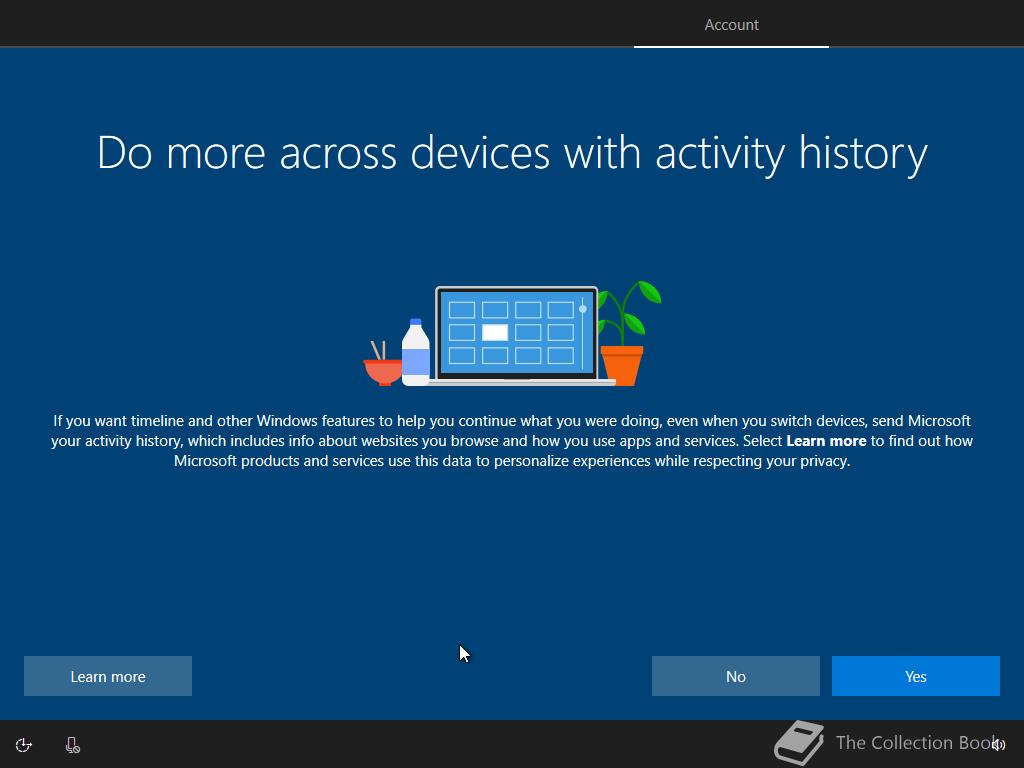
Task: Click the volume speaker icon
Action: [x=998, y=744]
